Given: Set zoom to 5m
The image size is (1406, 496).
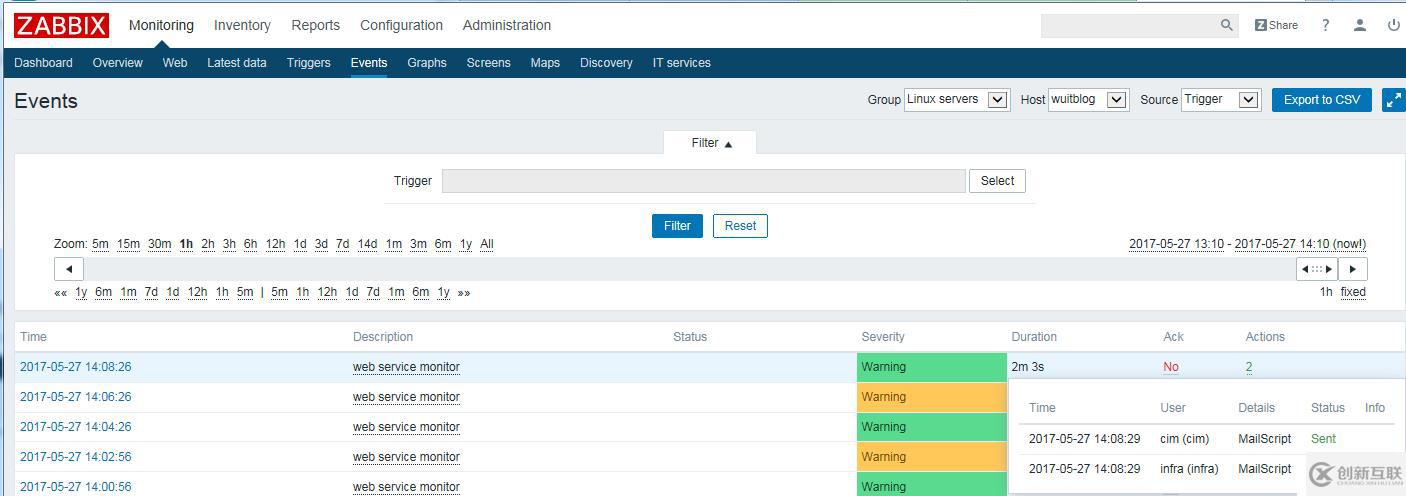Looking at the screenshot, I should coord(100,244).
